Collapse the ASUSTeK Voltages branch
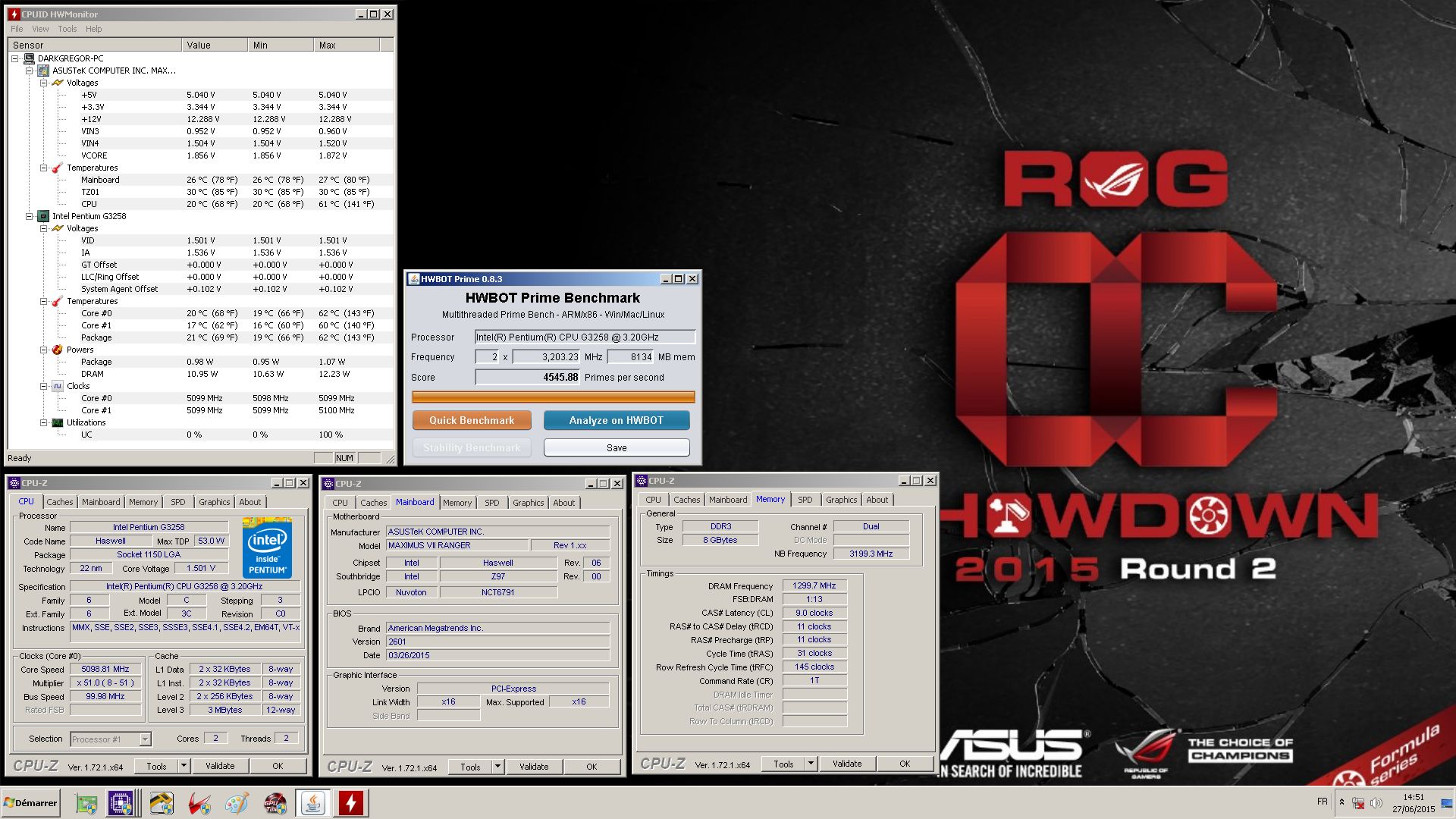This screenshot has height=819, width=1456. tap(43, 83)
